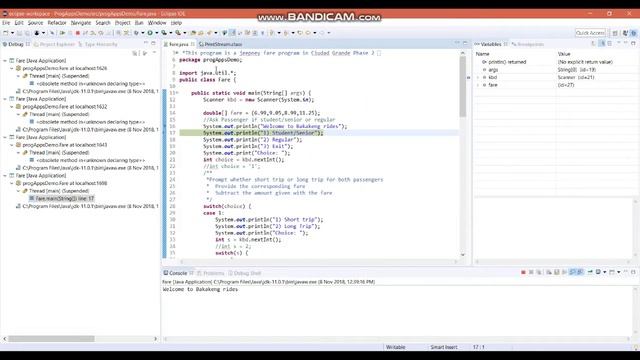
Task: Click code line 17 Student/Senior println
Action: [x=263, y=133]
